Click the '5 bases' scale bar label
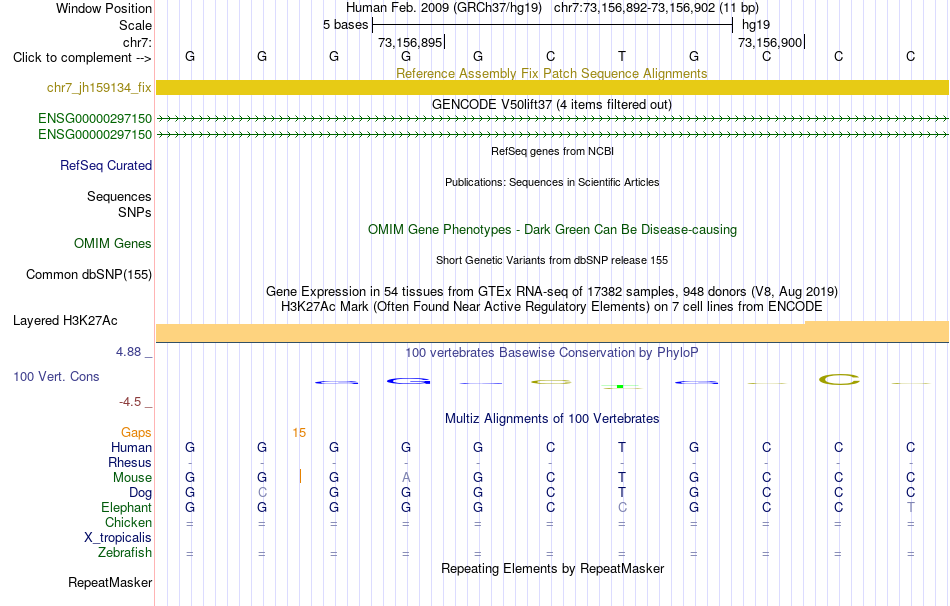This screenshot has width=950, height=606. (x=345, y=25)
